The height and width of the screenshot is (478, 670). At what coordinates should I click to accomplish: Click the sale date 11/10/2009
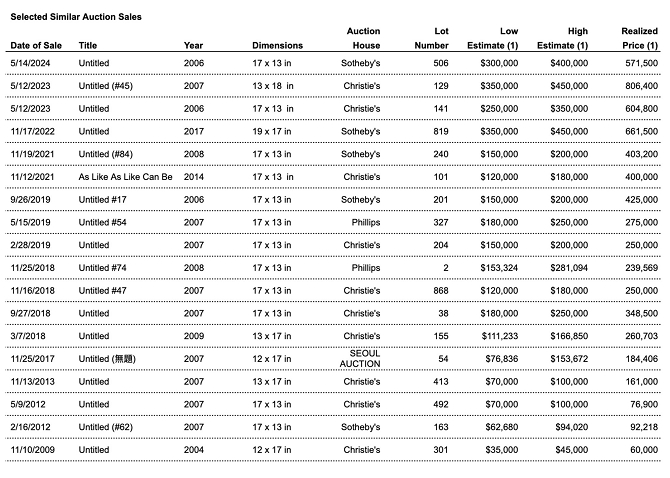(x=35, y=450)
